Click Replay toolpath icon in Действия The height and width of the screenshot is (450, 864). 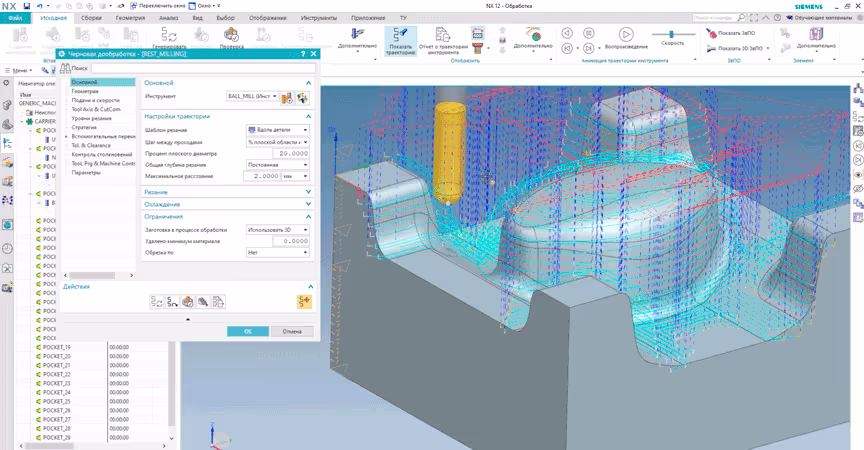coord(172,302)
